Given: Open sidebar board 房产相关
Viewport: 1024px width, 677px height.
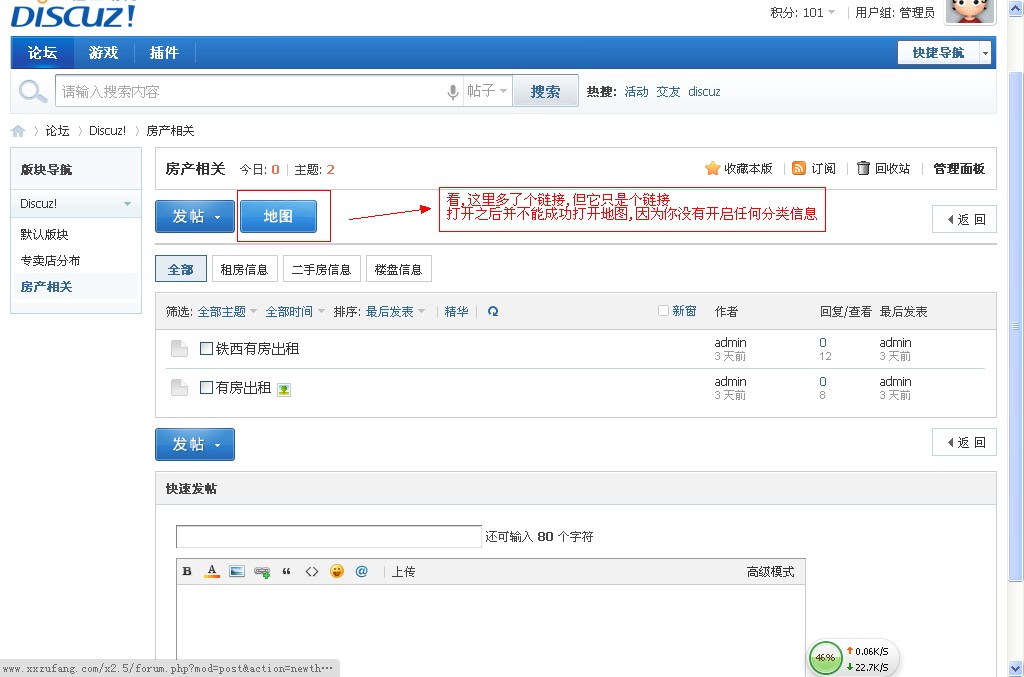Looking at the screenshot, I should tap(46, 287).
